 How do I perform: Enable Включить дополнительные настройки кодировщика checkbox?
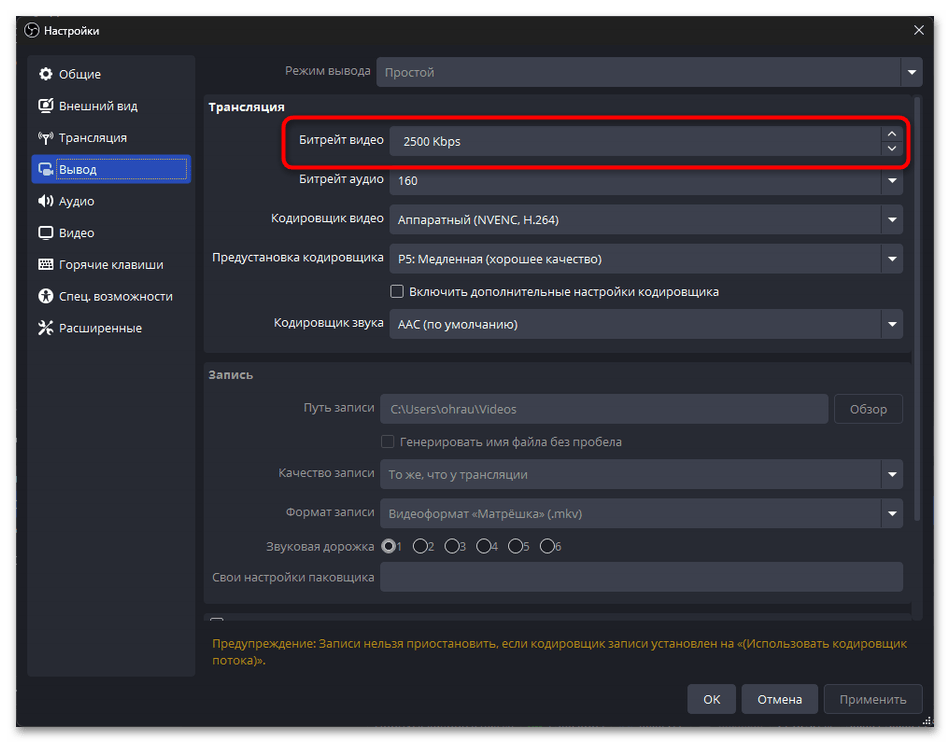397,292
